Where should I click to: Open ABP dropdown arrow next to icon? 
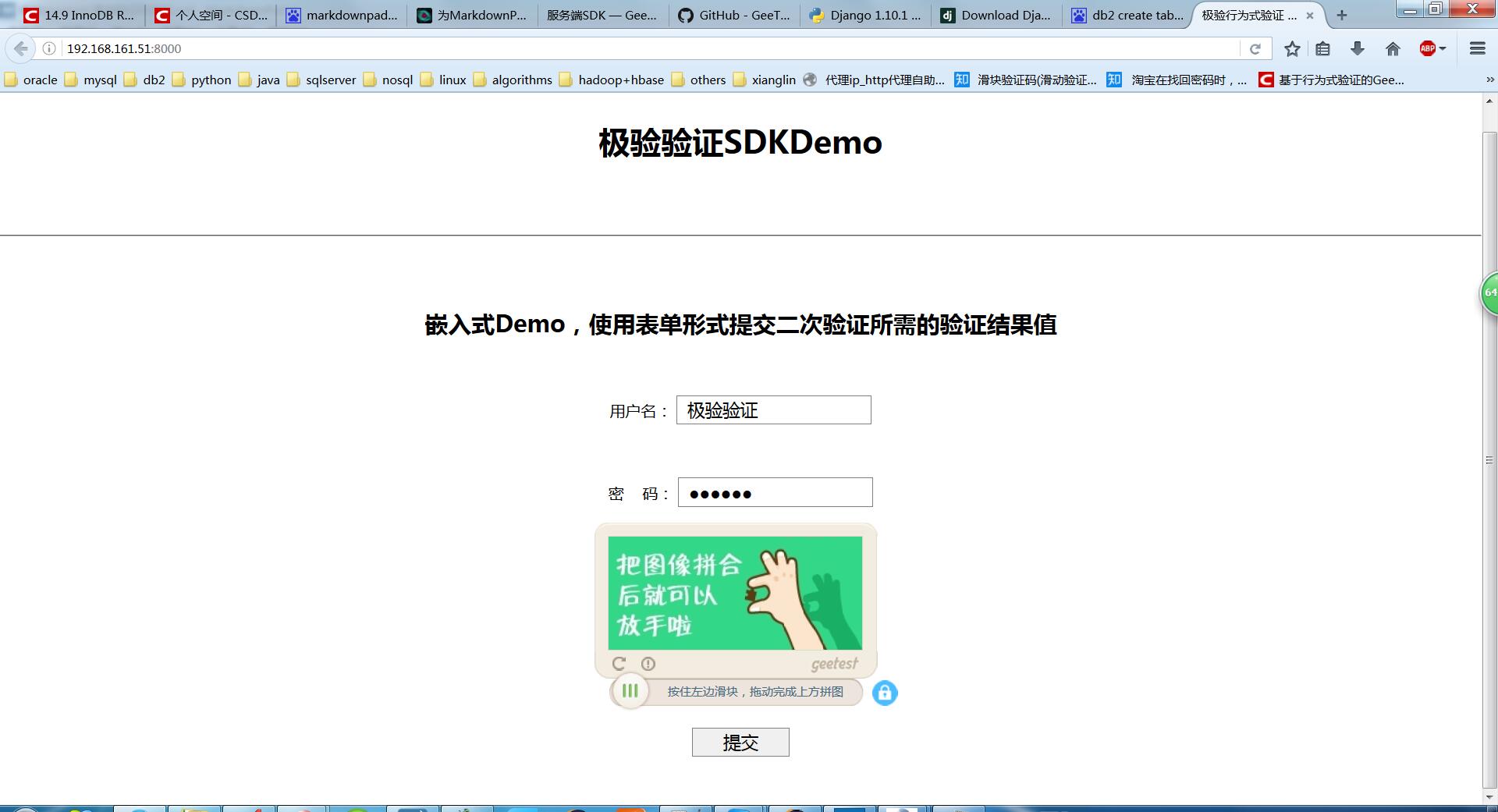coord(1443,48)
